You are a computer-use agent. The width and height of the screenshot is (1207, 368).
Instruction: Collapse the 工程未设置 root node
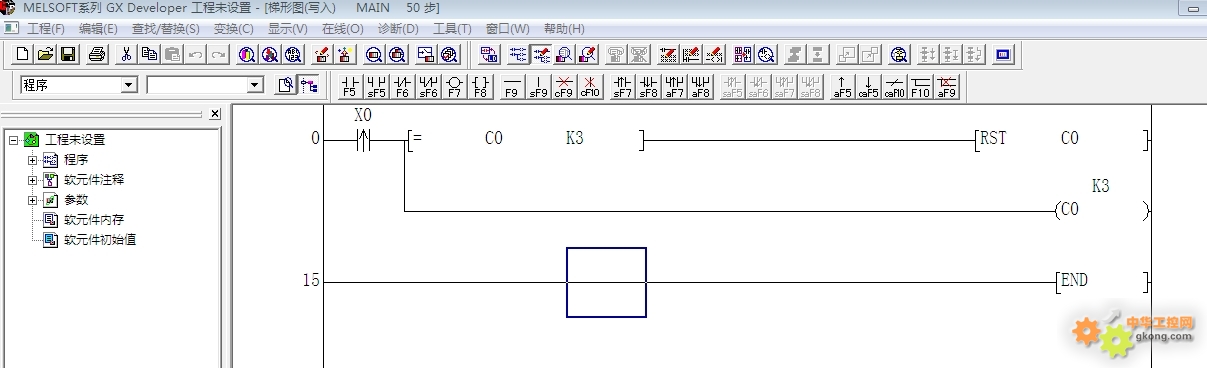[13, 140]
